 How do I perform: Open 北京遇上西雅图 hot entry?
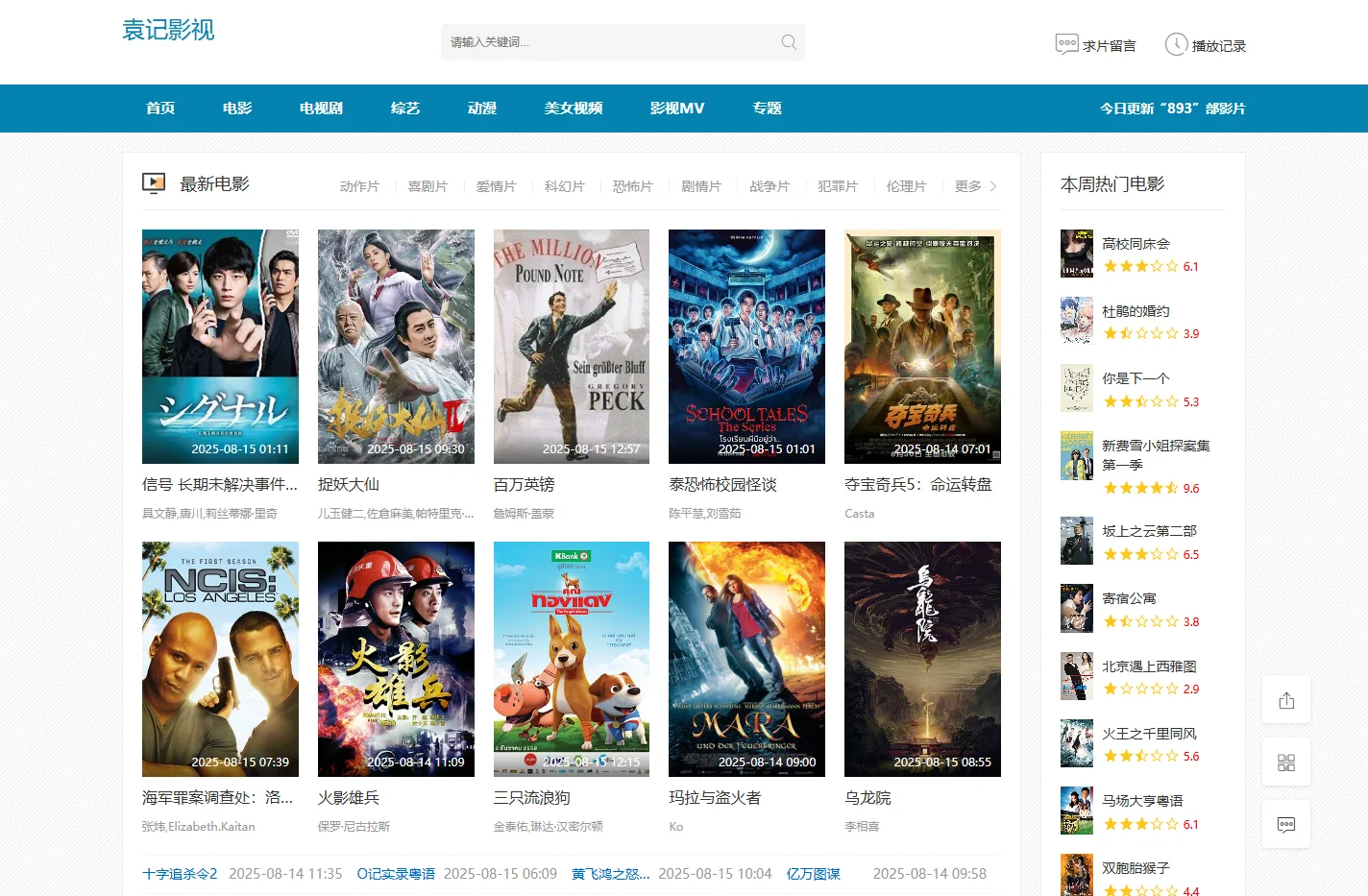point(1149,666)
